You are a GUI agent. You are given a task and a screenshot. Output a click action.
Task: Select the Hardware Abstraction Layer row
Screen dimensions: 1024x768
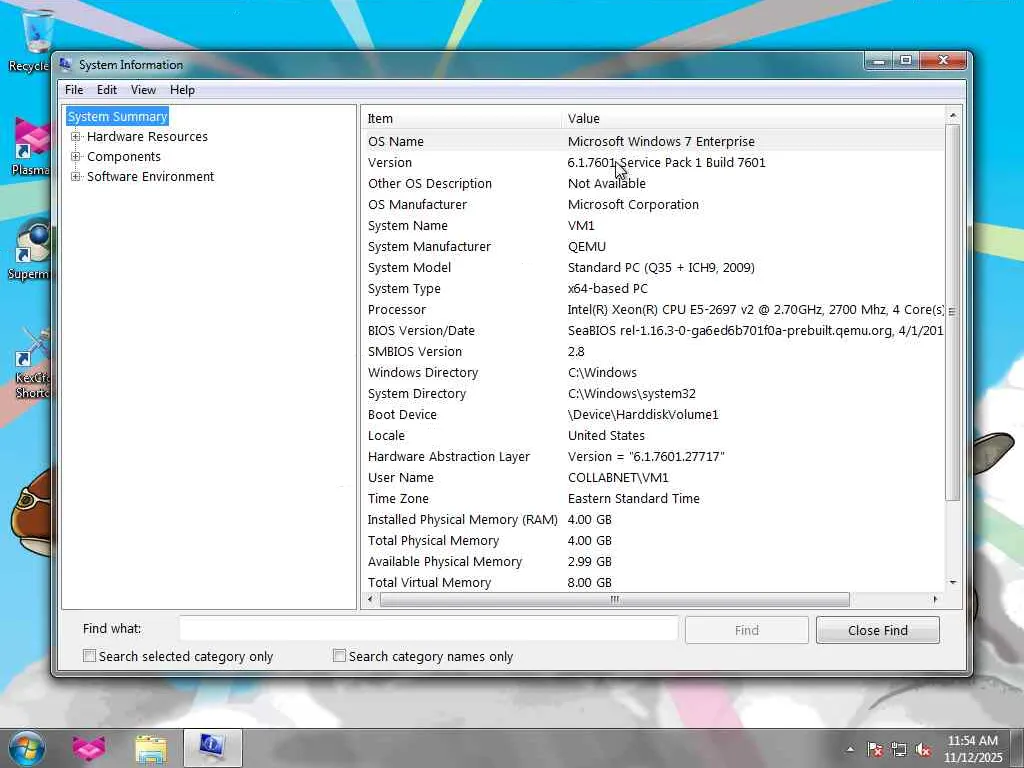(653, 456)
